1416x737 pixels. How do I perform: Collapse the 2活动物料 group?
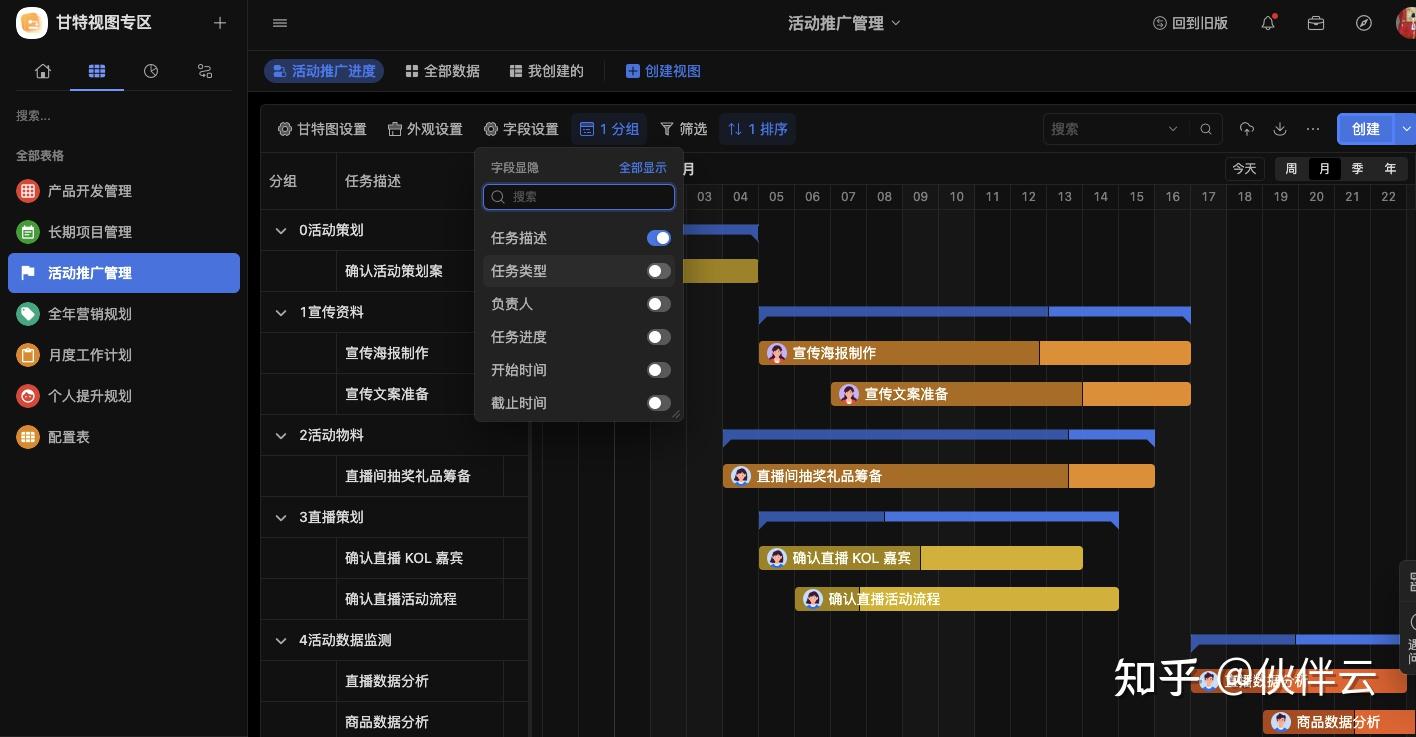click(281, 435)
